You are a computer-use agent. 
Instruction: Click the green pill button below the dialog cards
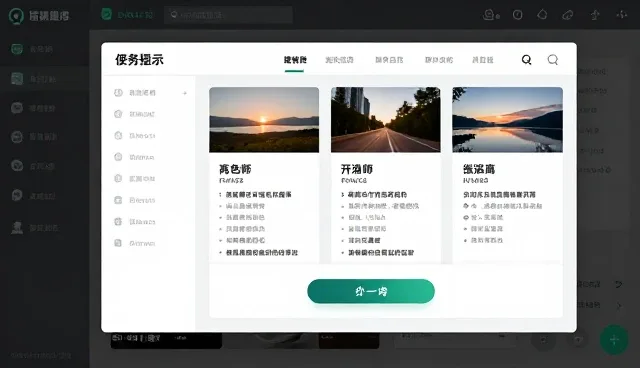click(x=371, y=291)
